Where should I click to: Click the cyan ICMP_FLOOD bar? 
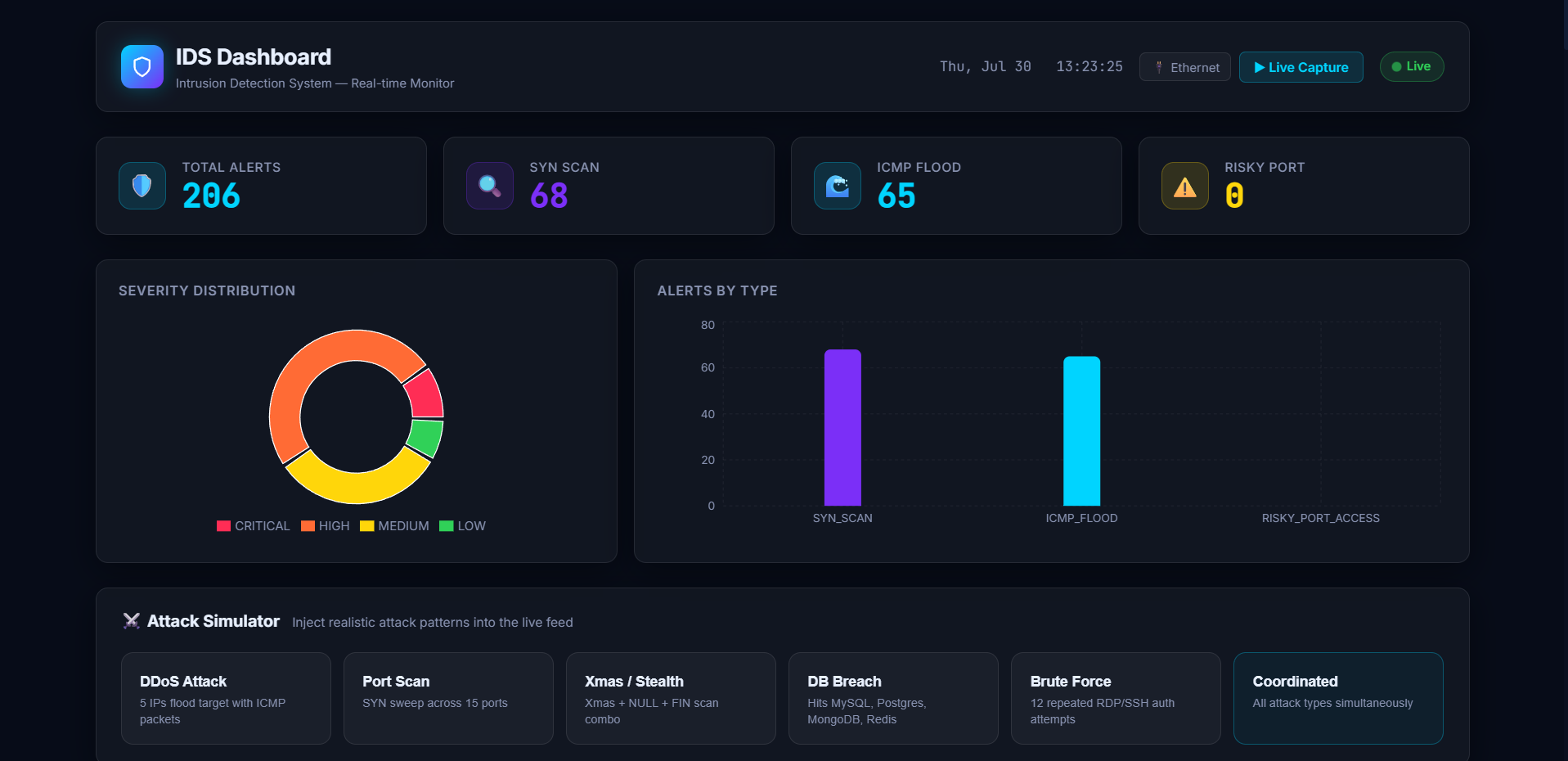1081,431
